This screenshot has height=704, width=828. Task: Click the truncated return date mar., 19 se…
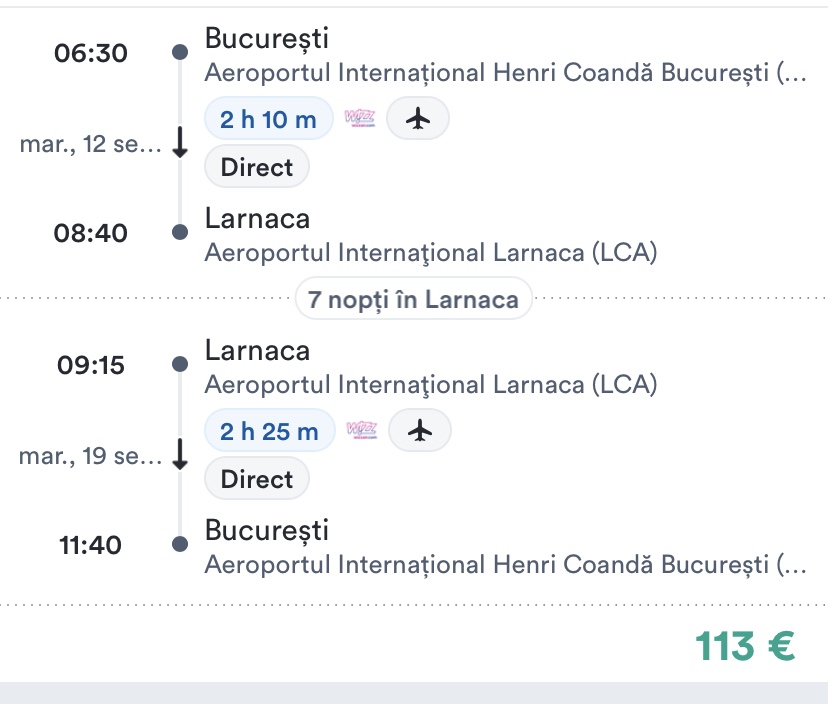(90, 457)
